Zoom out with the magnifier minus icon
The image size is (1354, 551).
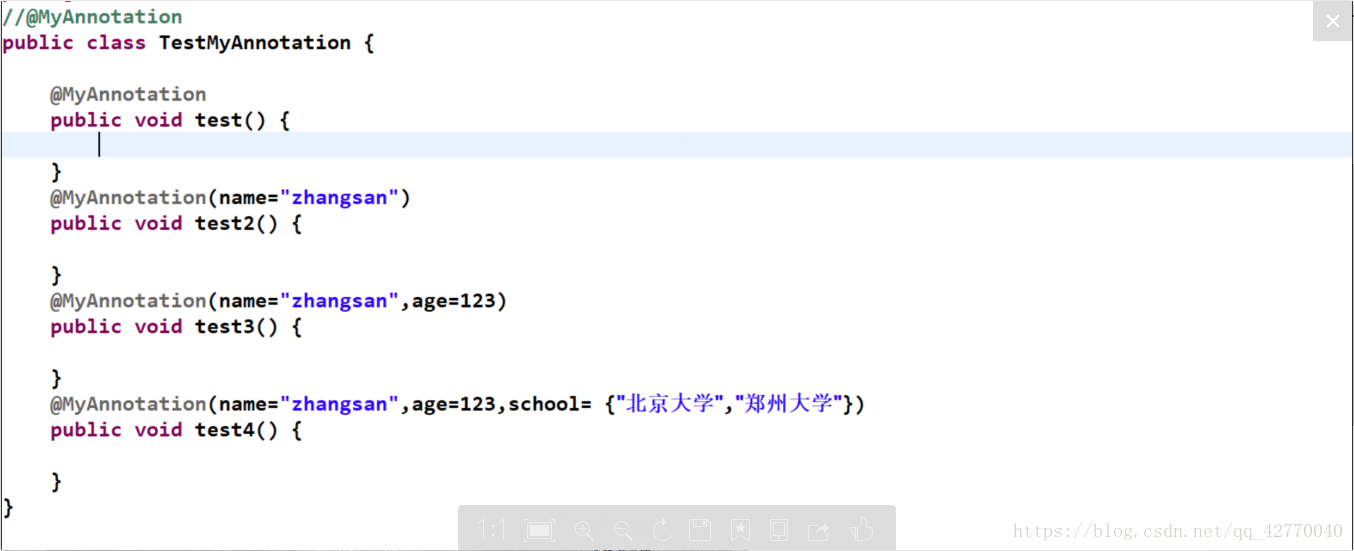click(x=623, y=530)
